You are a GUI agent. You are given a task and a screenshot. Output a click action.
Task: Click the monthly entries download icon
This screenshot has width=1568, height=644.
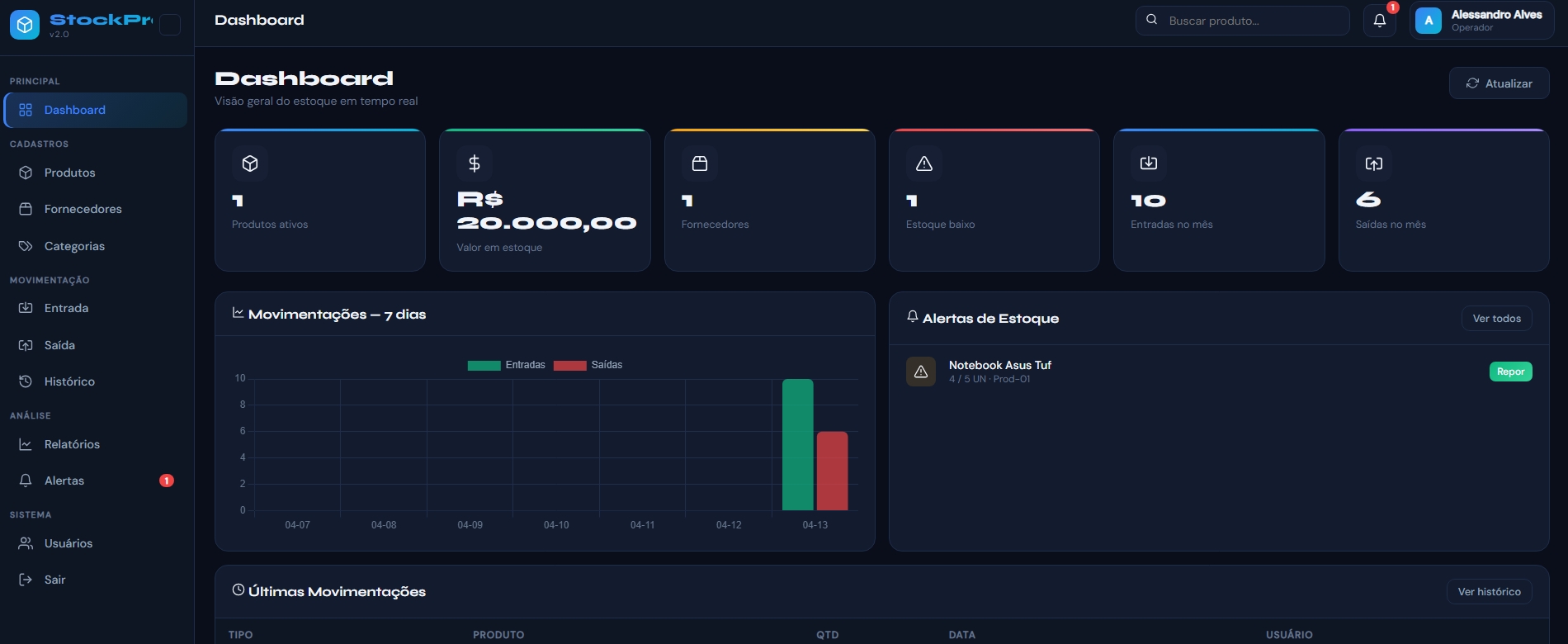[x=1148, y=163]
